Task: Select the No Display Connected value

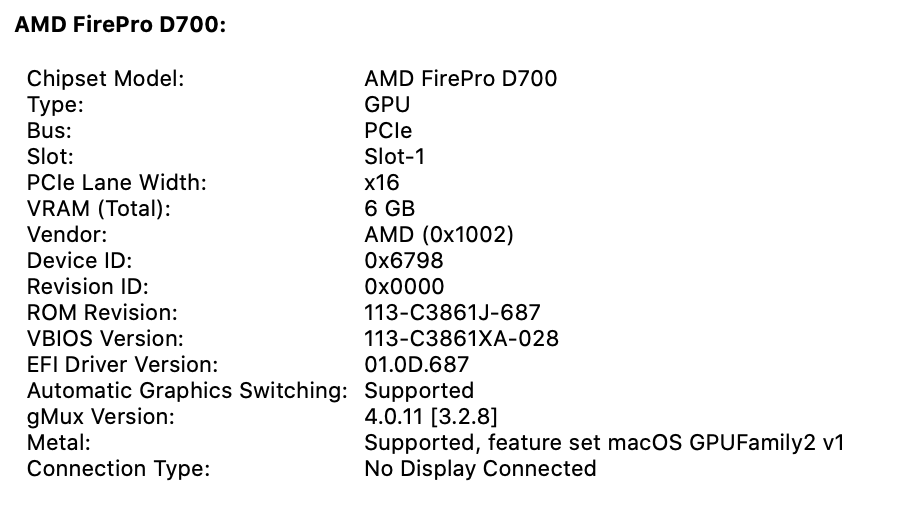Action: click(480, 469)
